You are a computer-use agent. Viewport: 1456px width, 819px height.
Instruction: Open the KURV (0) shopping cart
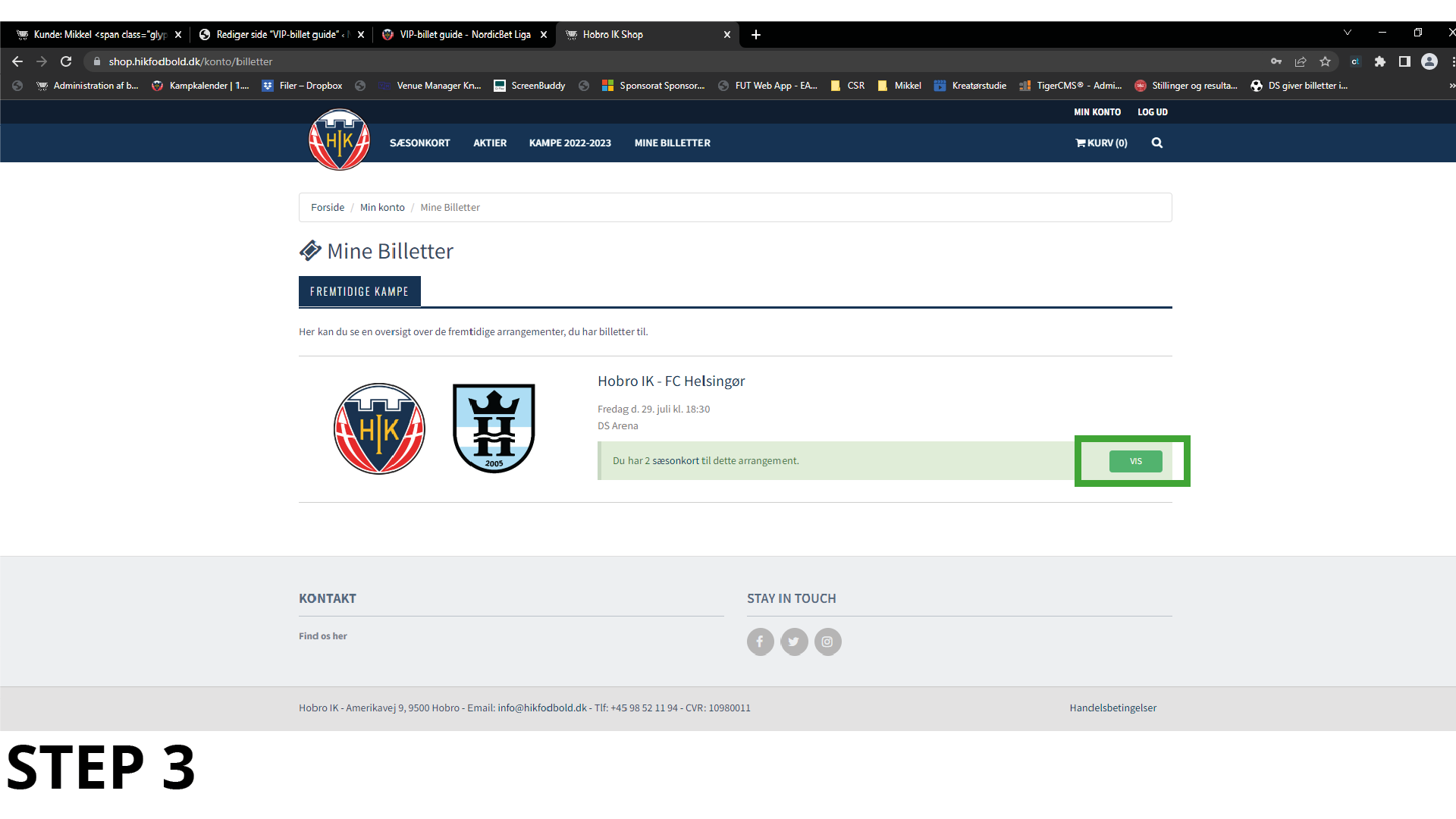tap(1101, 143)
